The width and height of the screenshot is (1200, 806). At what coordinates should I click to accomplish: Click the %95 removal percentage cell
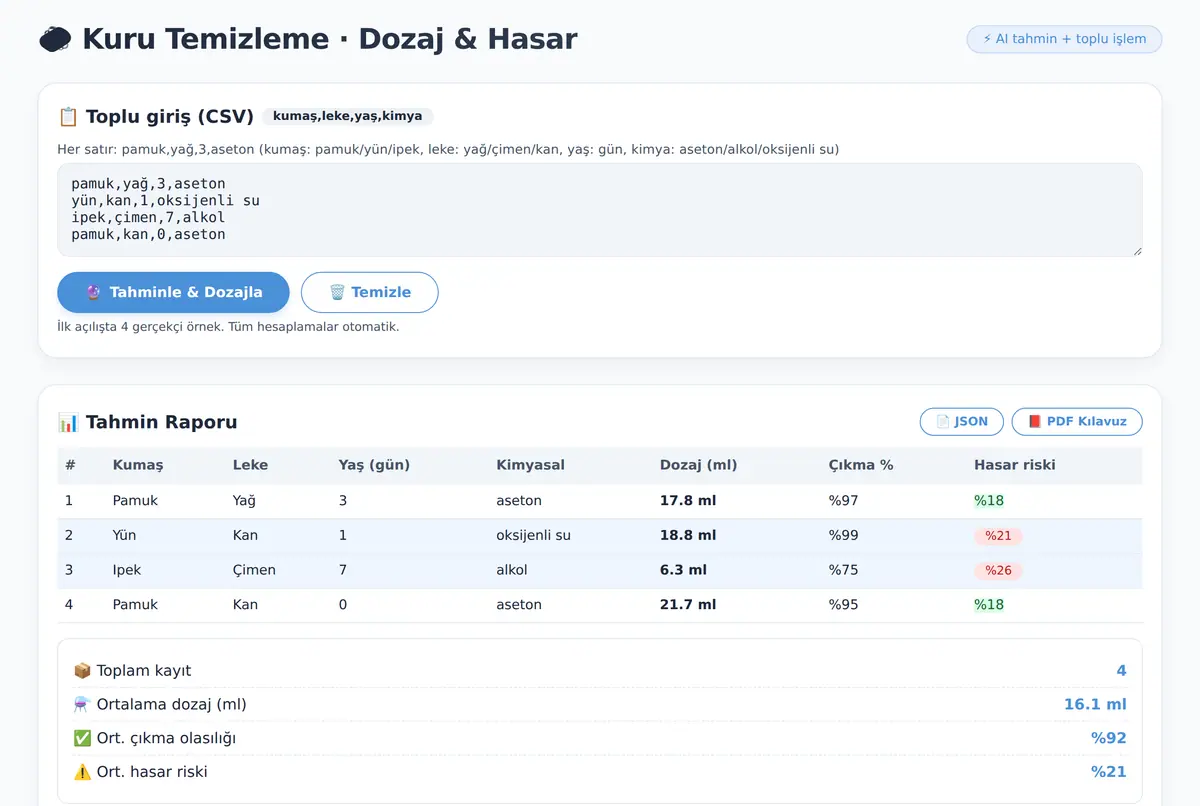843,605
